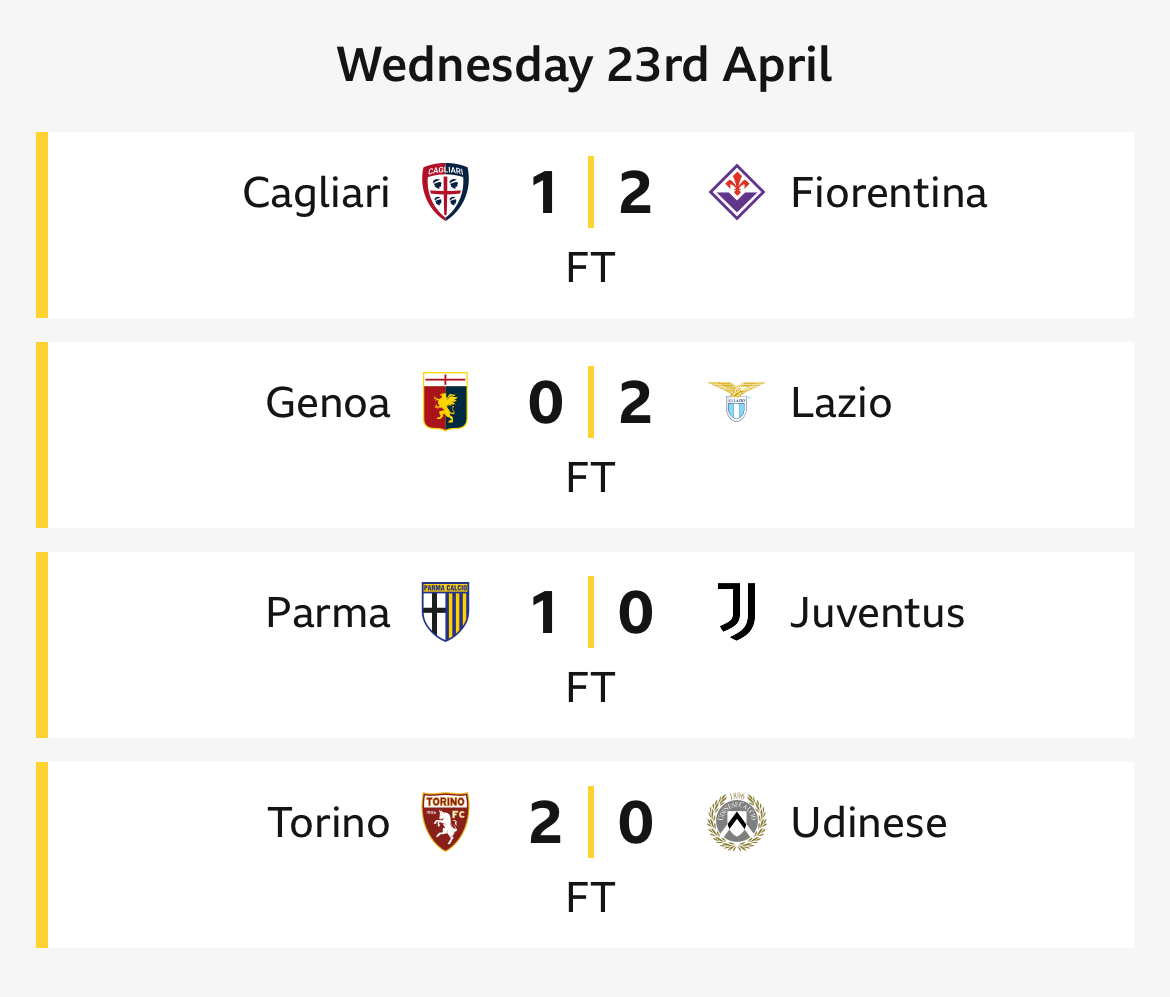
Task: Click FT status under Genoa vs Lazio
Action: (x=591, y=478)
